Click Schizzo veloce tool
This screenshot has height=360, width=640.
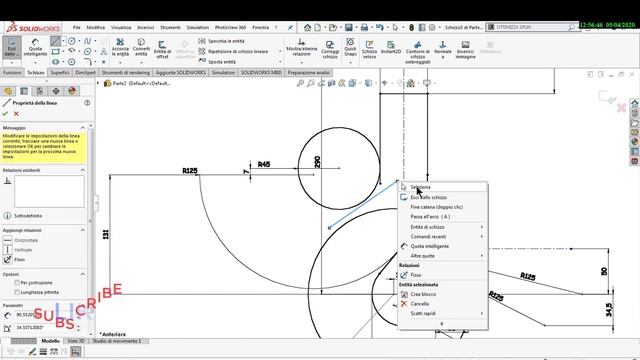point(369,50)
